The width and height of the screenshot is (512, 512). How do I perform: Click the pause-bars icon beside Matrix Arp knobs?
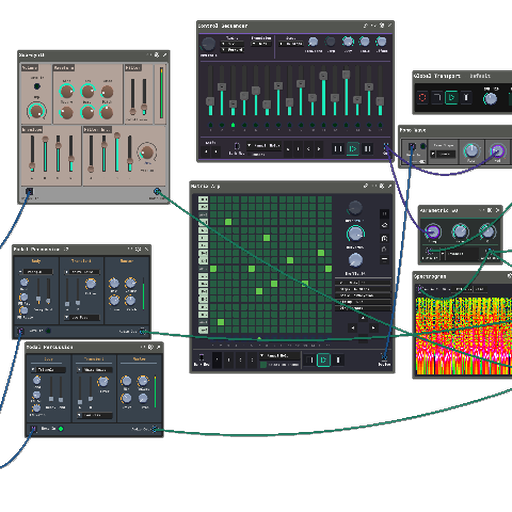(x=384, y=214)
